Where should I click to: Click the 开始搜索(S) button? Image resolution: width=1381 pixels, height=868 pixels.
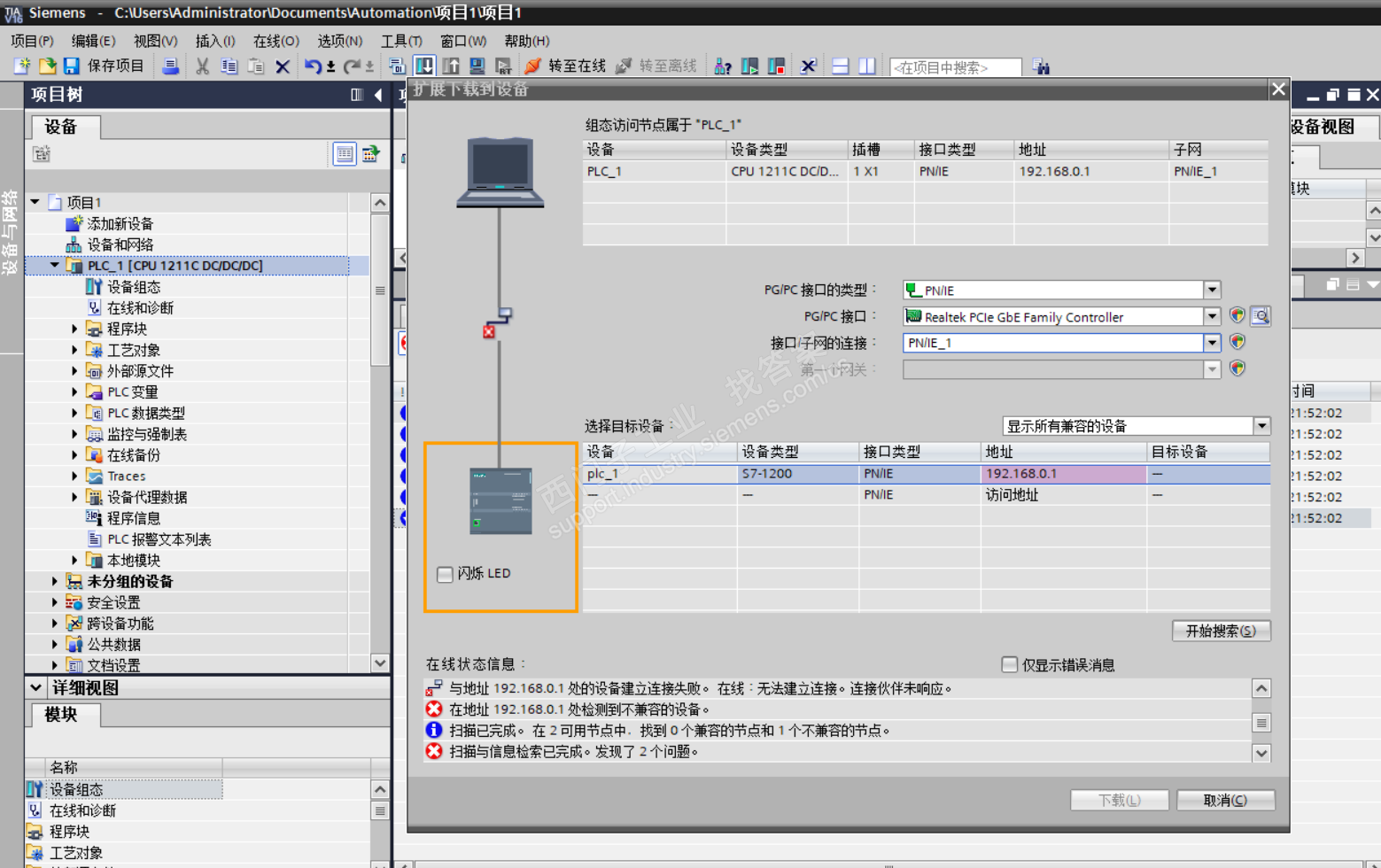1221,631
